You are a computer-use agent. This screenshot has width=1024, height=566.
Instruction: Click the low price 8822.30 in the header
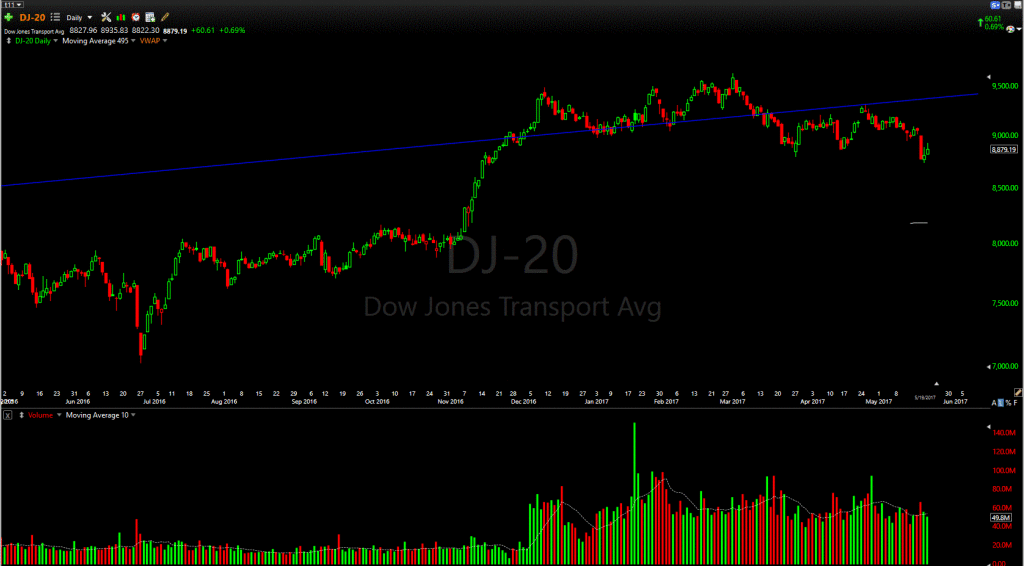click(145, 31)
